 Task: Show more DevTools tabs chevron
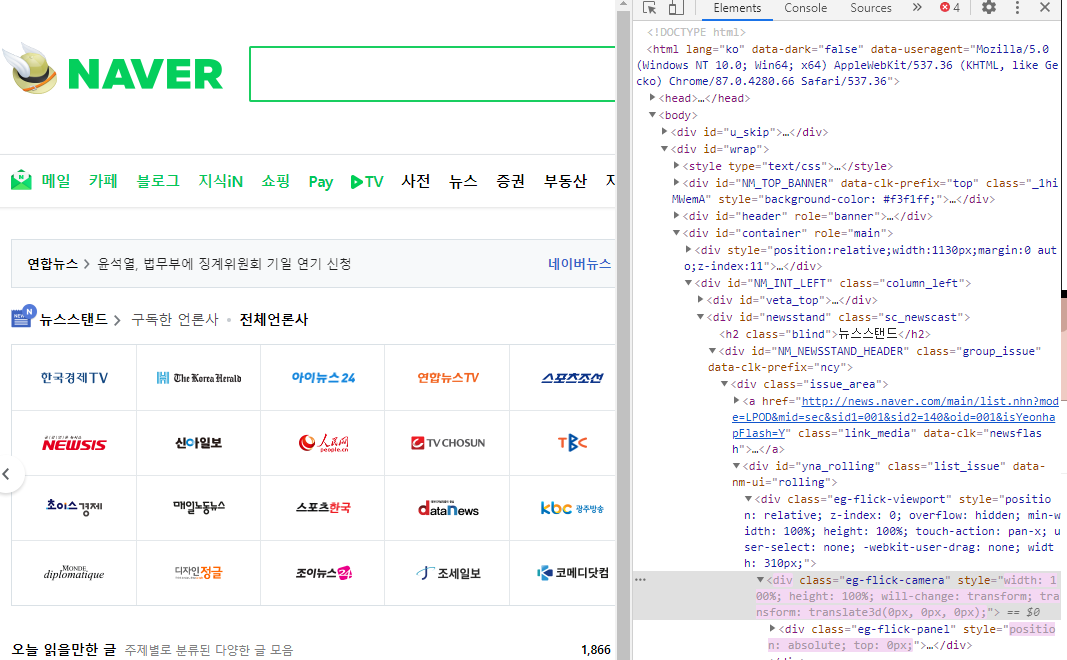[917, 8]
